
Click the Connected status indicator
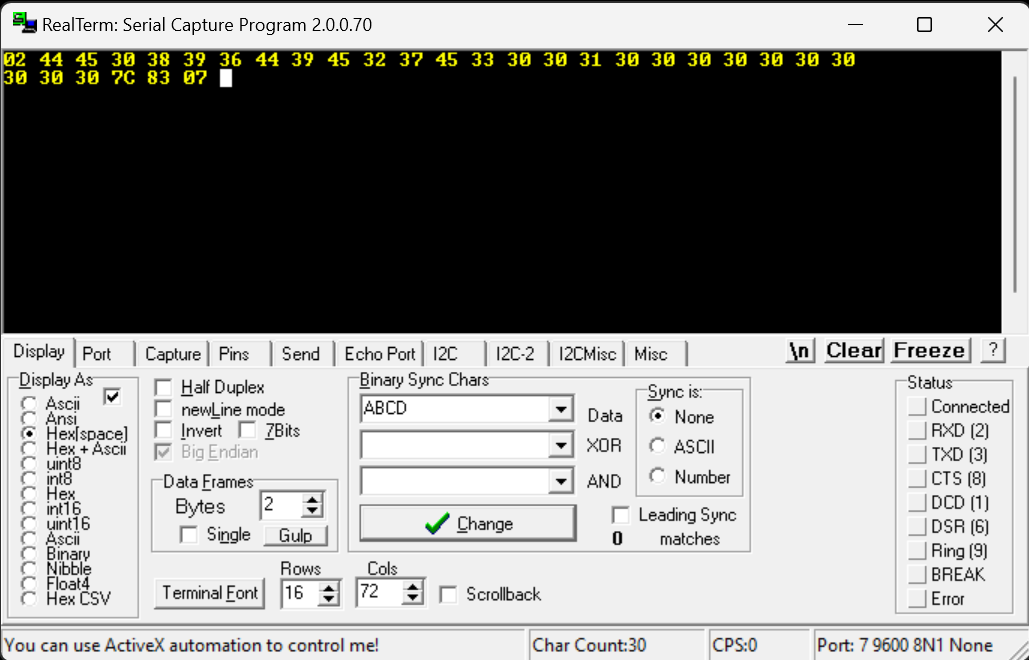(918, 406)
